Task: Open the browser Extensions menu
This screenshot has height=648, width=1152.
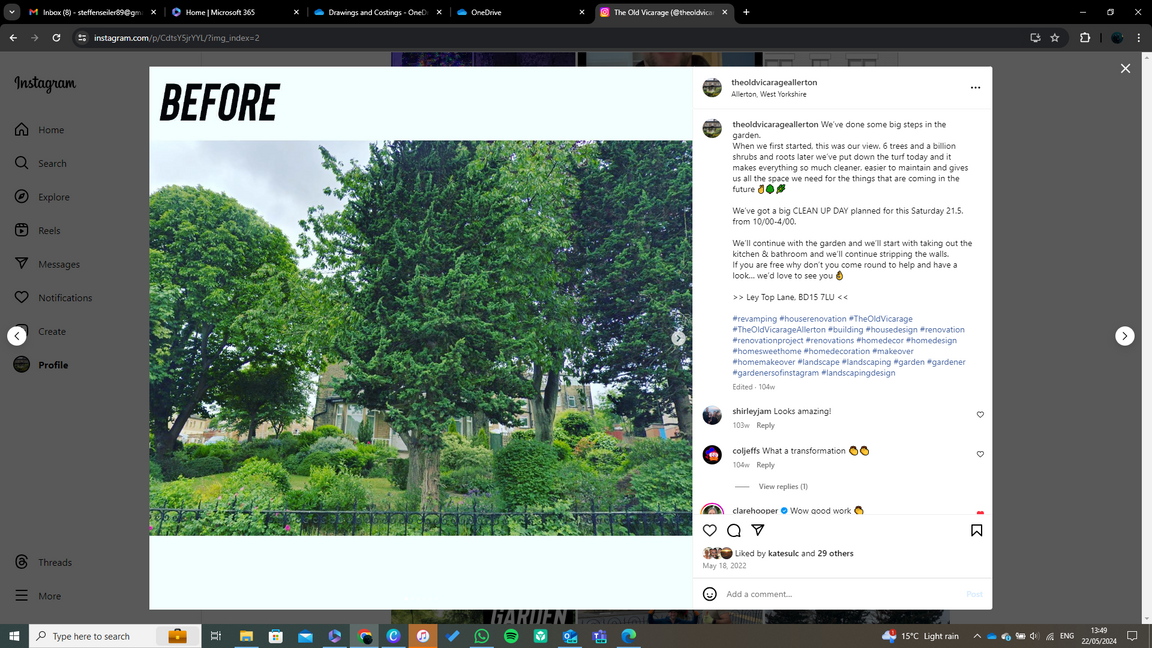Action: coord(1084,37)
